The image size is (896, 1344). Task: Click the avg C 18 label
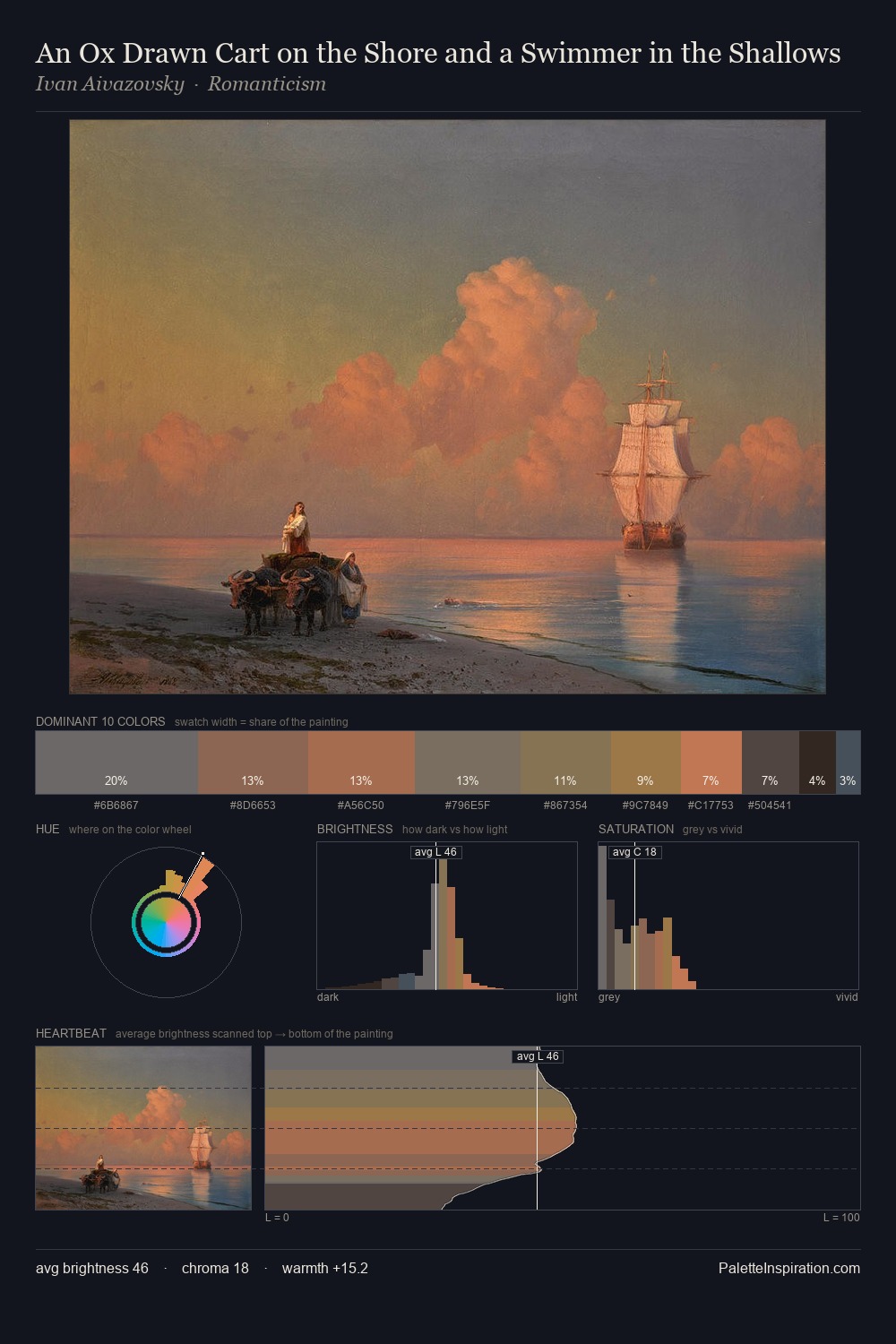point(634,852)
